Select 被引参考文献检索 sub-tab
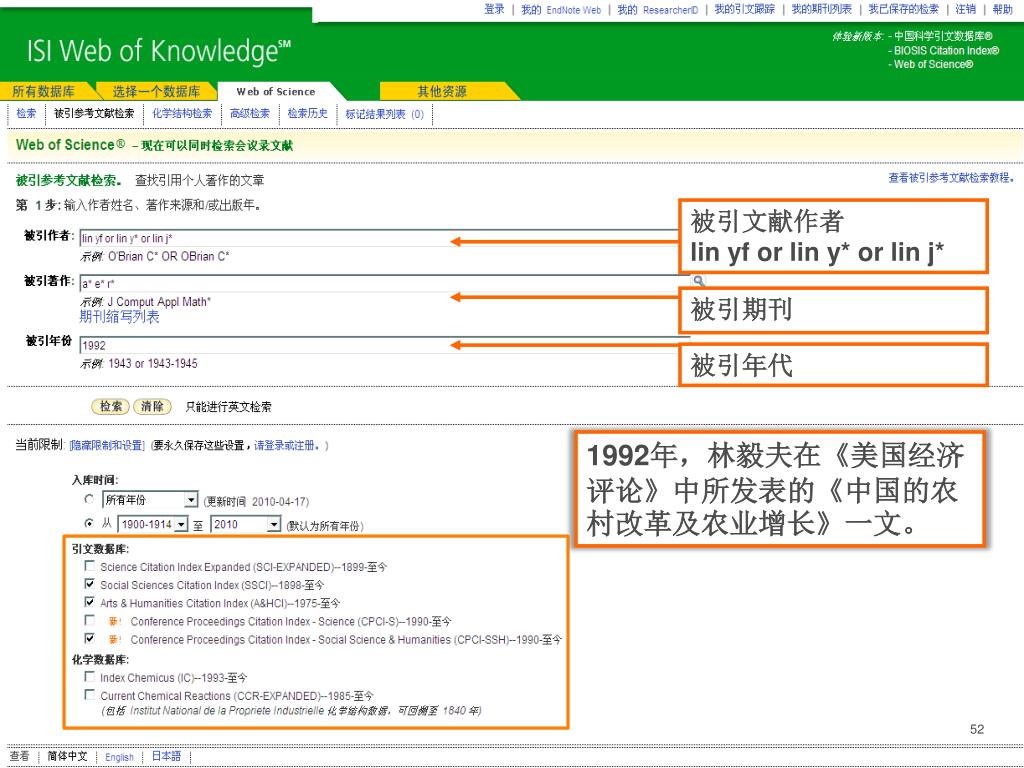 coord(94,113)
